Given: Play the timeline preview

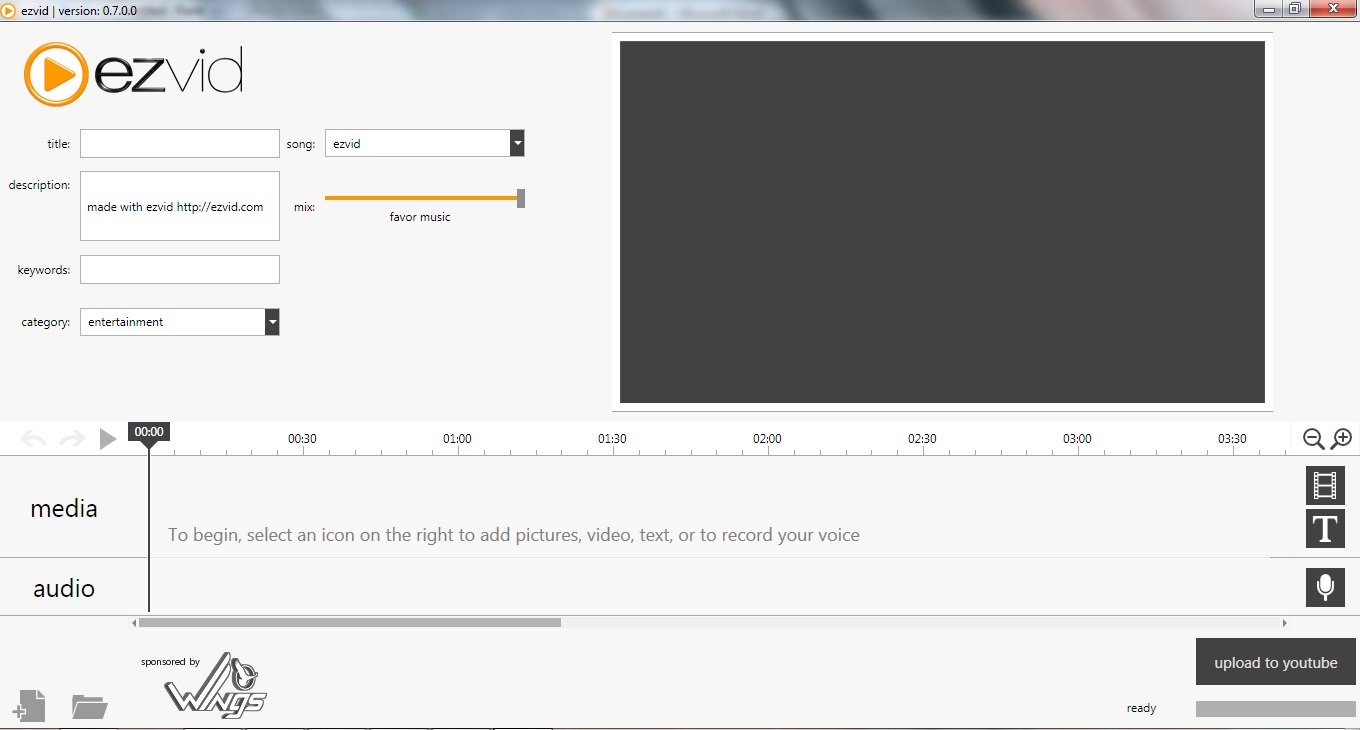Looking at the screenshot, I should click(x=108, y=439).
